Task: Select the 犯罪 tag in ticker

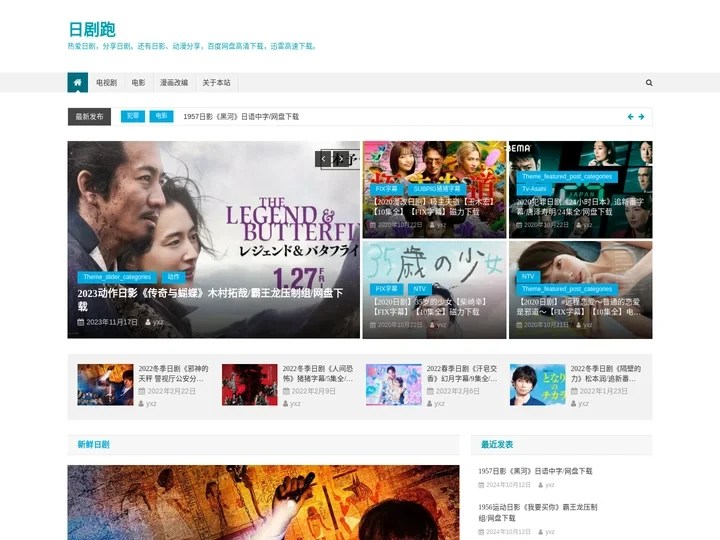Action: click(x=133, y=116)
